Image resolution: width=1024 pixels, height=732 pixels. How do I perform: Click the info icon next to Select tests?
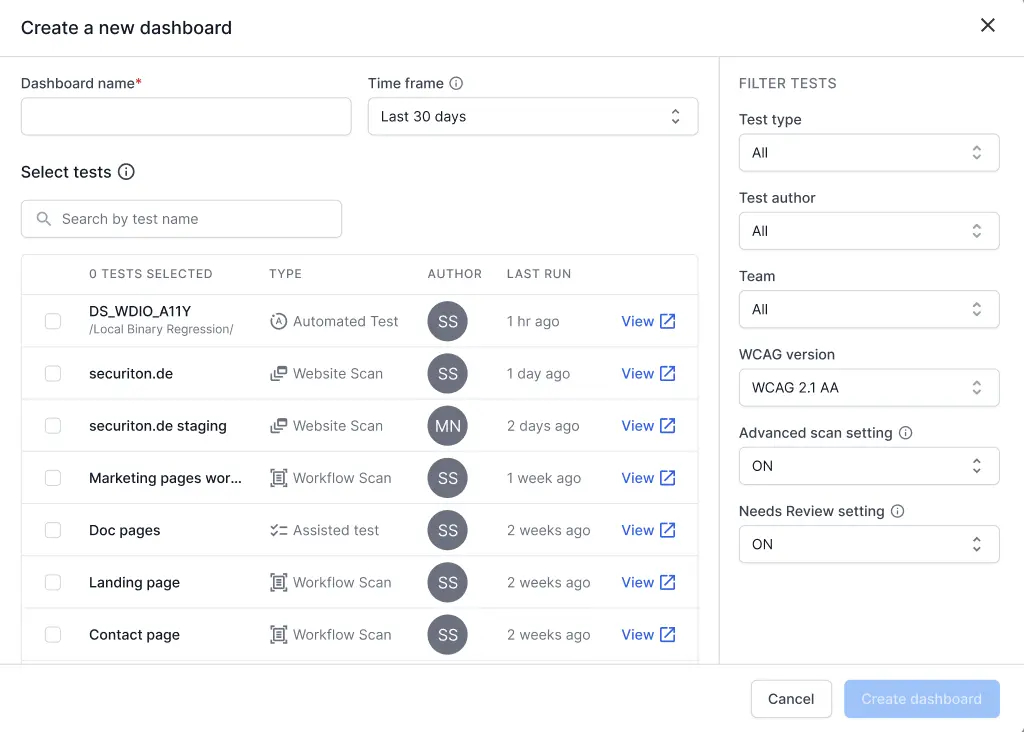[126, 172]
